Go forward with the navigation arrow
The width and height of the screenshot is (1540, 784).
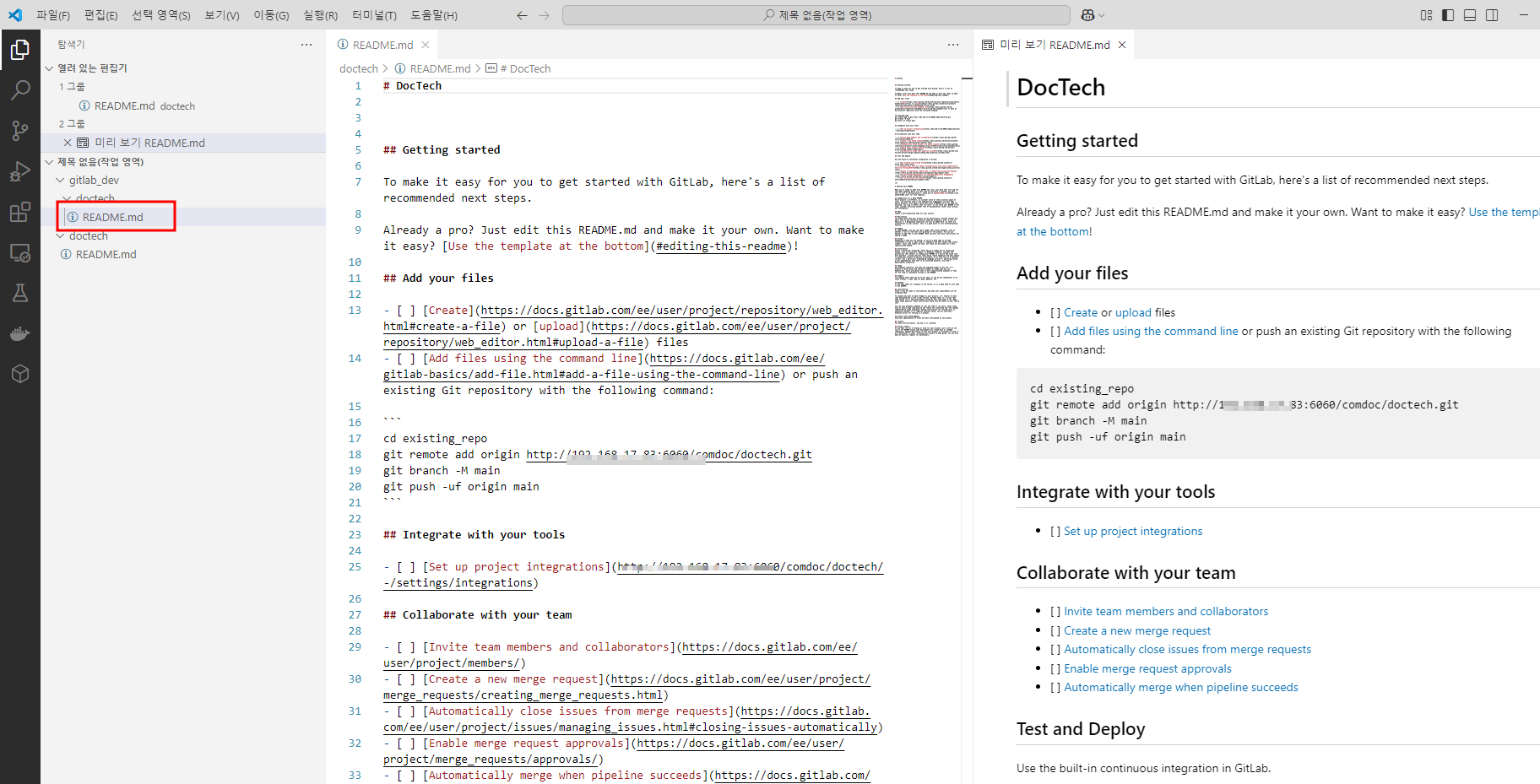click(545, 15)
